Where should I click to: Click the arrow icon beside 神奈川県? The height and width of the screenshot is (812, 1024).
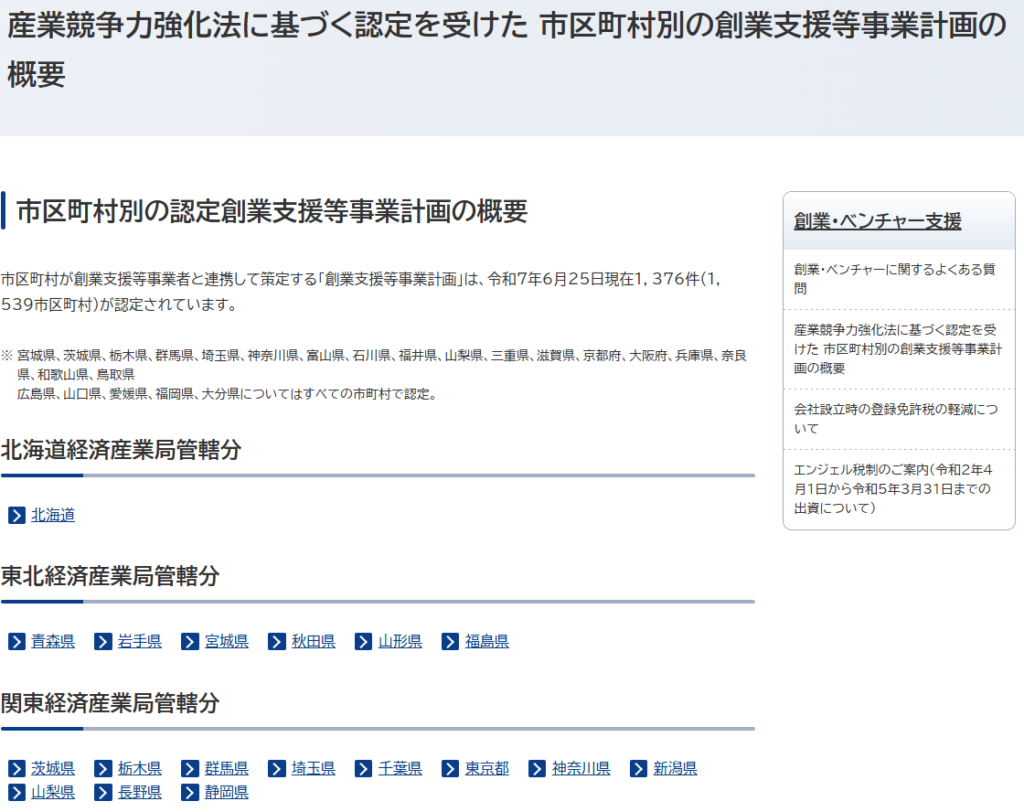point(537,769)
